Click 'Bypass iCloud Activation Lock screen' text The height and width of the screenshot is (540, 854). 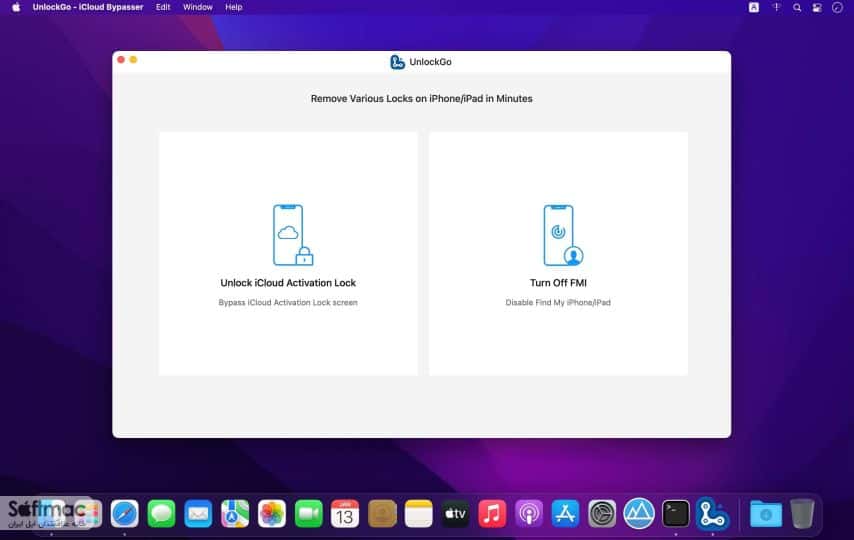[288, 302]
